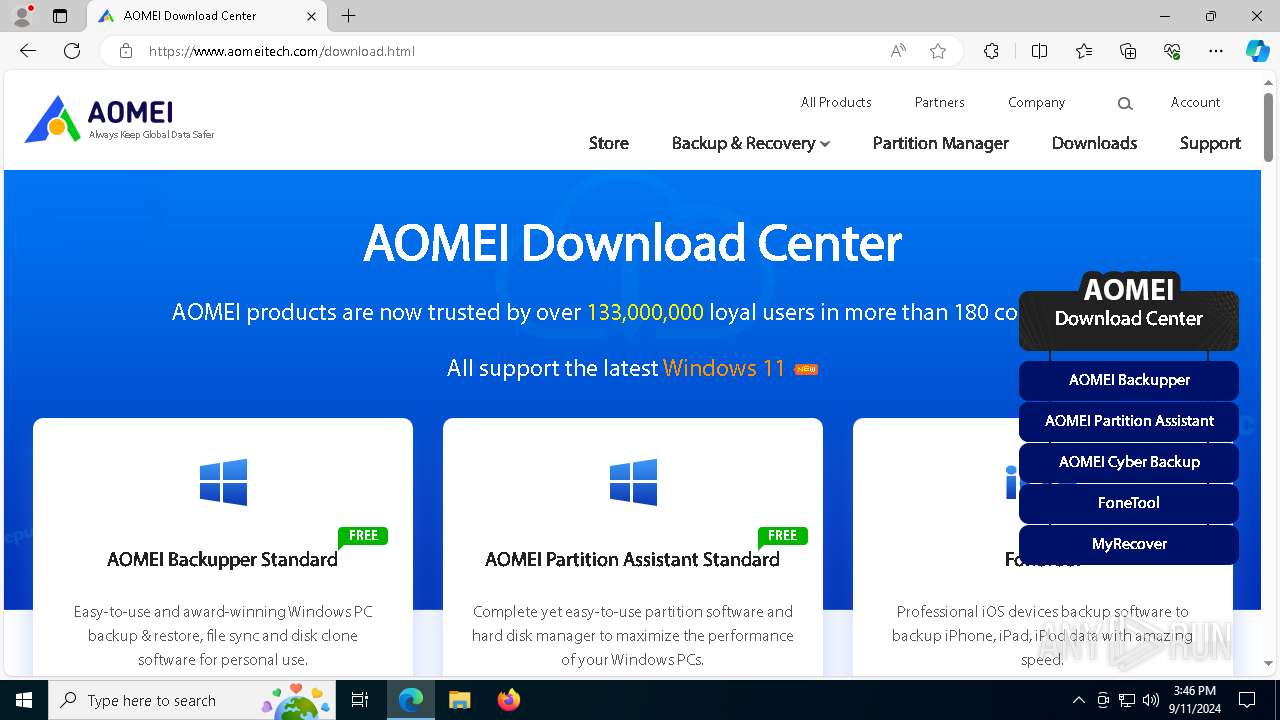This screenshot has height=720, width=1280.
Task: Open site search magnifier icon
Action: (x=1125, y=104)
